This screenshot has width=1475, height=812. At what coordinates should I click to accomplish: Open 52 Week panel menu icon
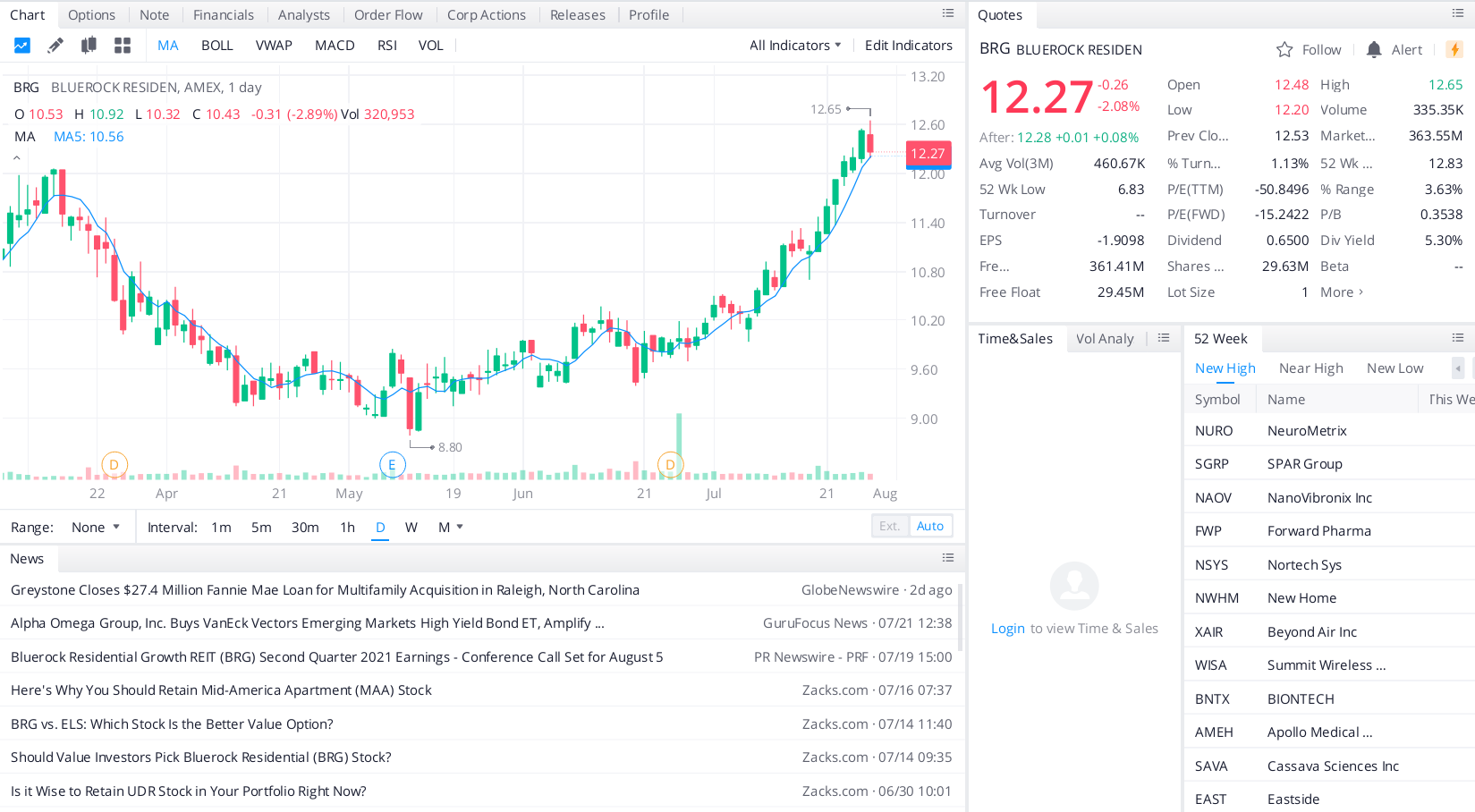pyautogui.click(x=1458, y=338)
